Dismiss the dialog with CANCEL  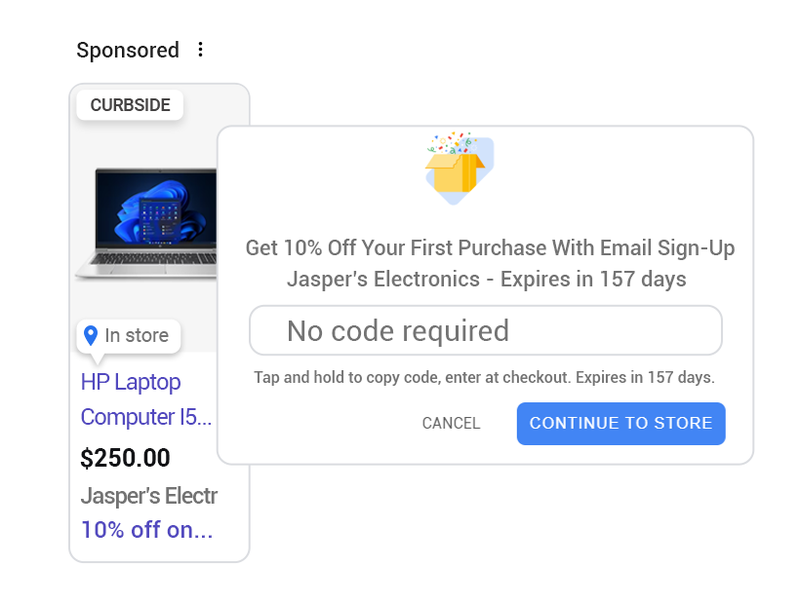click(x=451, y=423)
